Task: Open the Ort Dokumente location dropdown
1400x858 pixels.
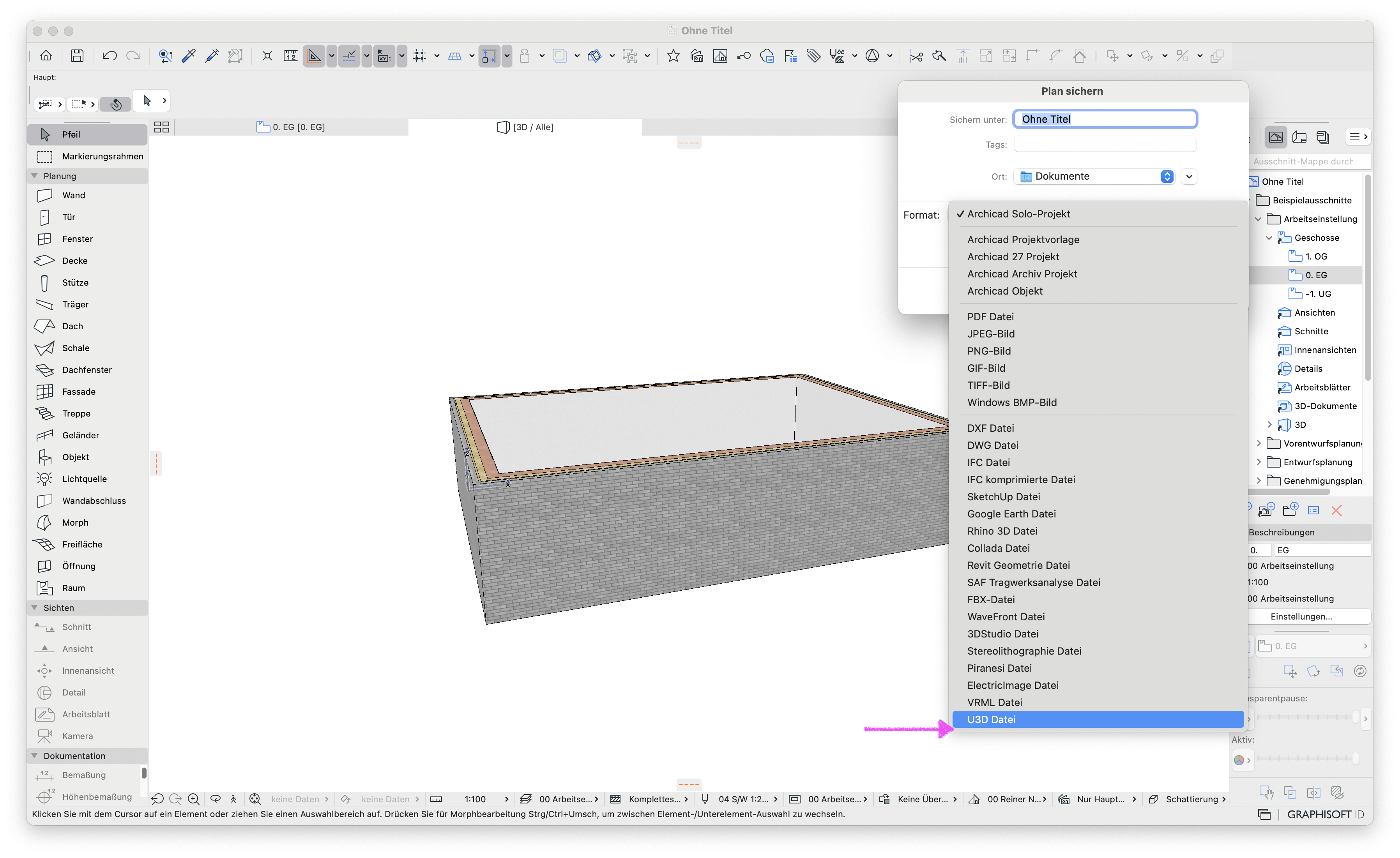Action: 1095,177
